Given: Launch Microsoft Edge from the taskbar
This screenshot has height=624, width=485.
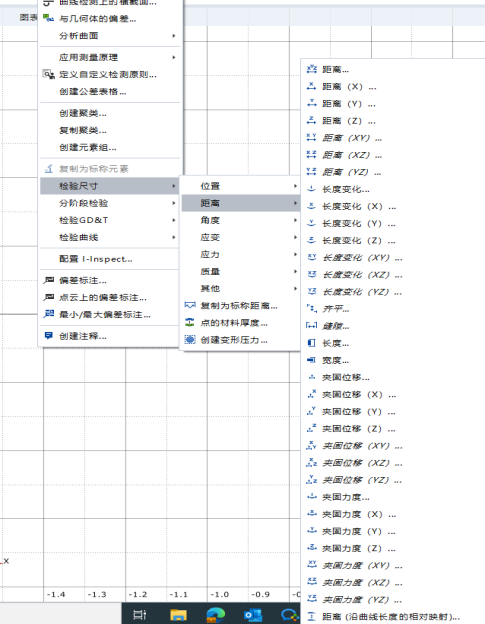Looking at the screenshot, I should coord(216,615).
